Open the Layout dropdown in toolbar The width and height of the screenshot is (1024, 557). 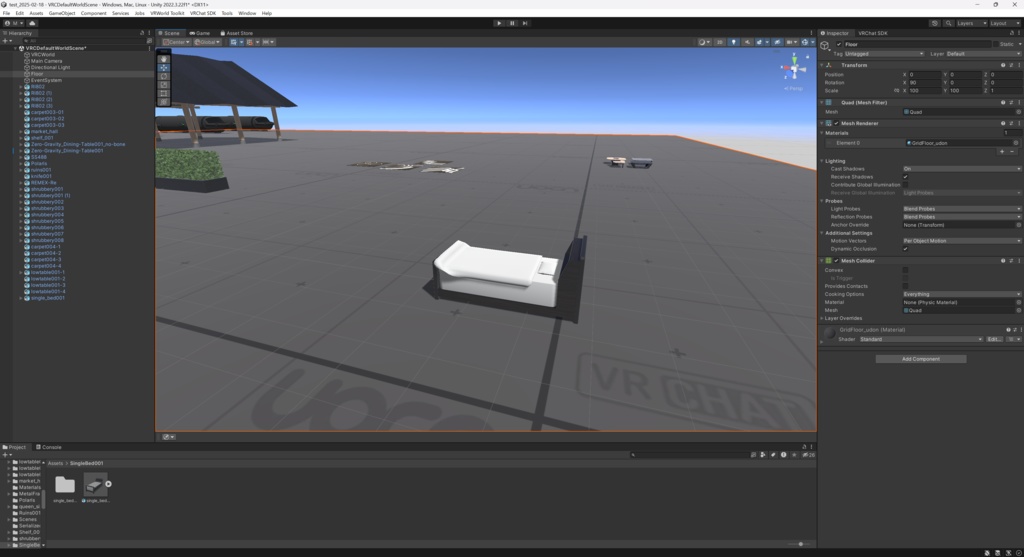tap(1005, 23)
